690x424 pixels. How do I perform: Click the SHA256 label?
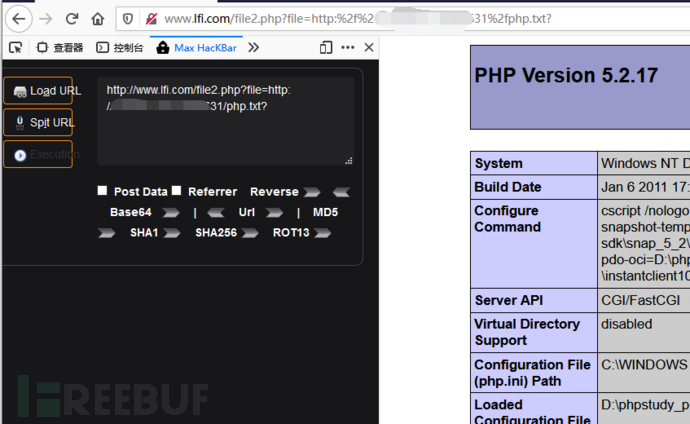click(216, 233)
